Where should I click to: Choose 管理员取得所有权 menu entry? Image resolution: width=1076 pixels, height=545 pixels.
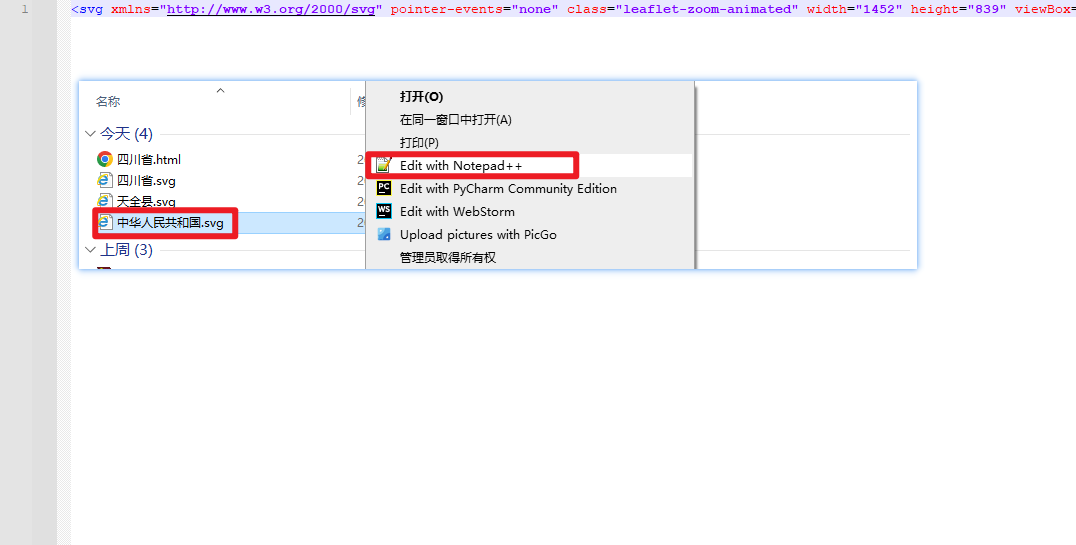tap(448, 257)
